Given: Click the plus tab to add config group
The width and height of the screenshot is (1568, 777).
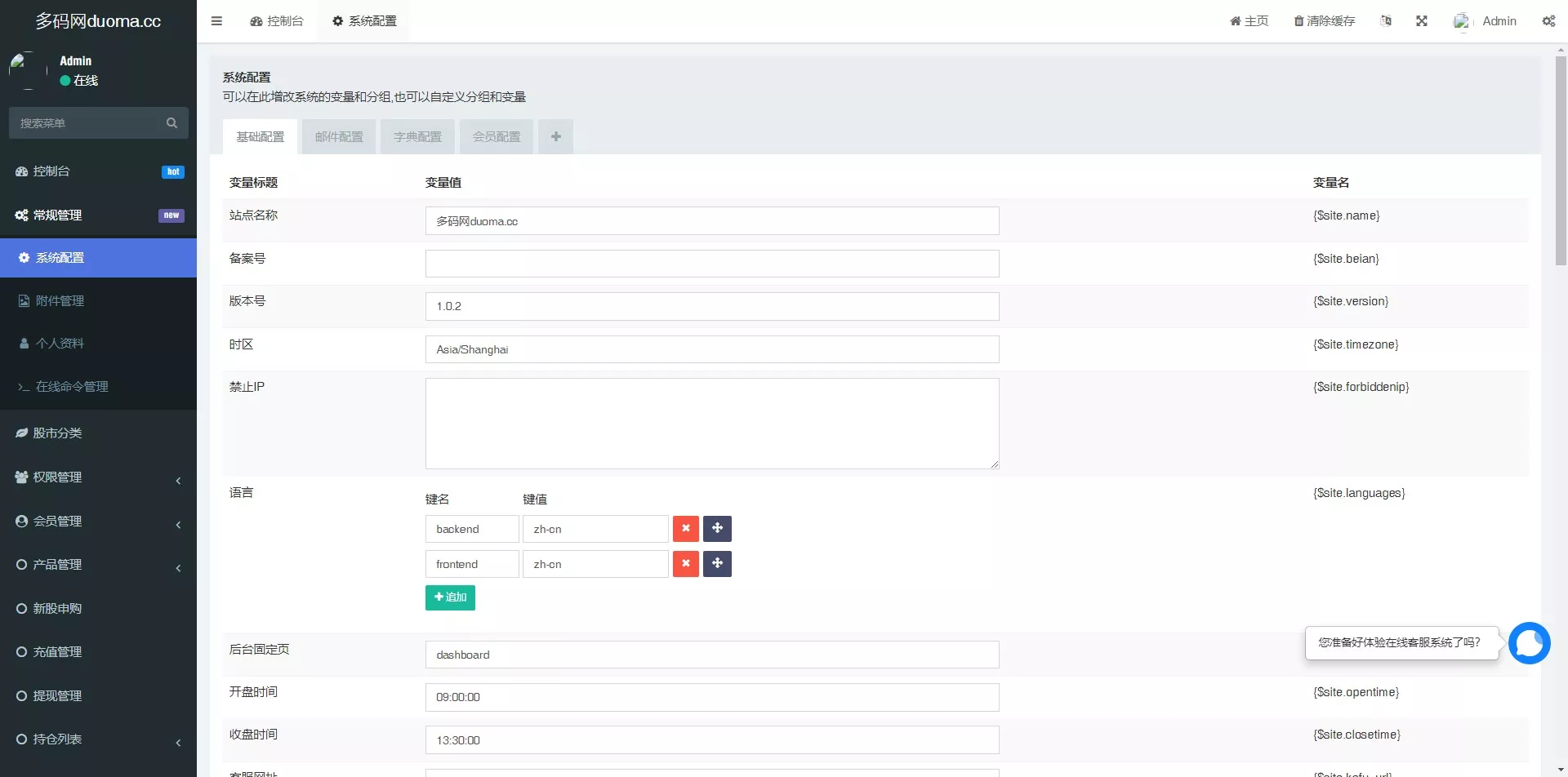Looking at the screenshot, I should [555, 137].
